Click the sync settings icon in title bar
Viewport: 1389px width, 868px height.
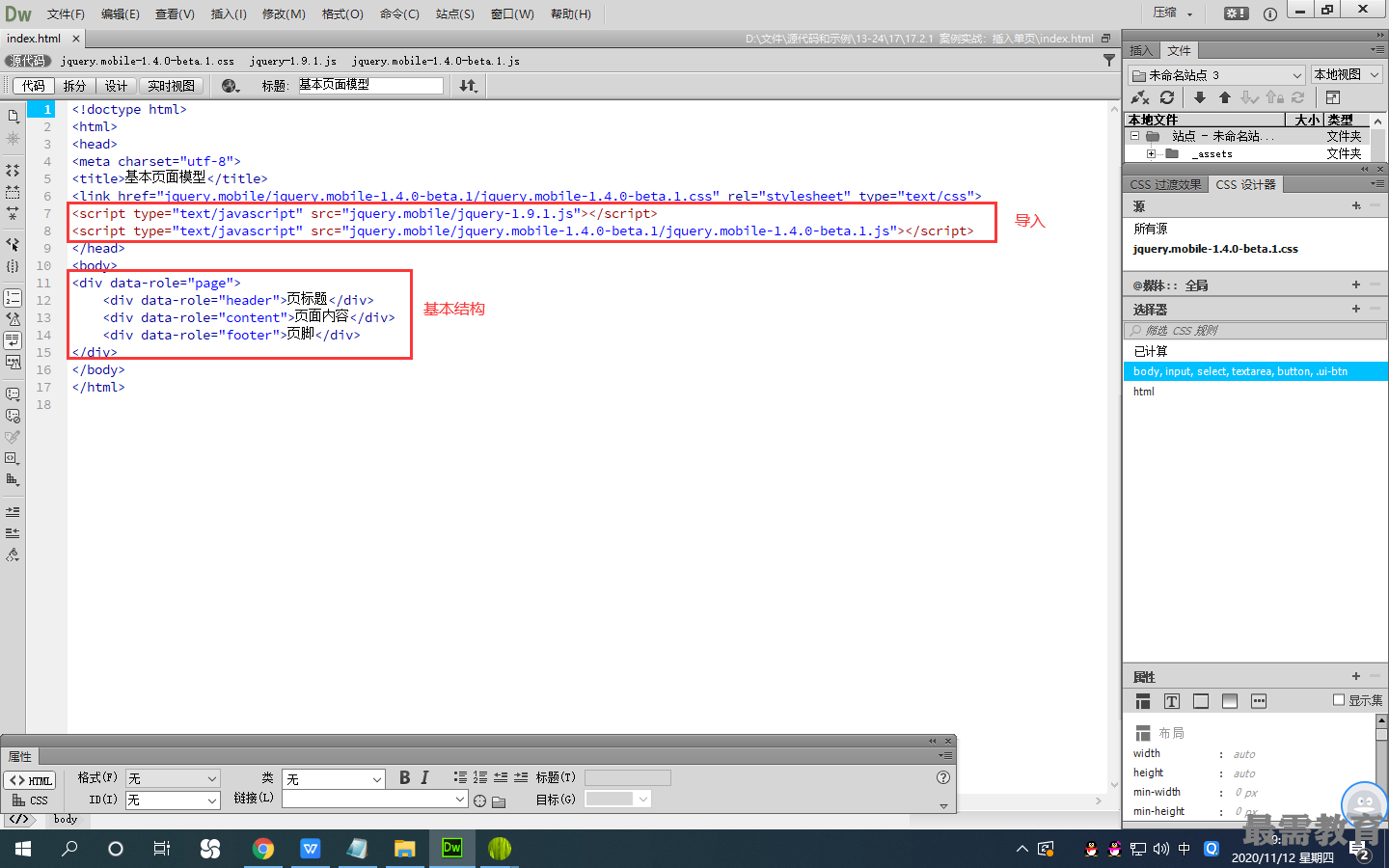click(1236, 14)
